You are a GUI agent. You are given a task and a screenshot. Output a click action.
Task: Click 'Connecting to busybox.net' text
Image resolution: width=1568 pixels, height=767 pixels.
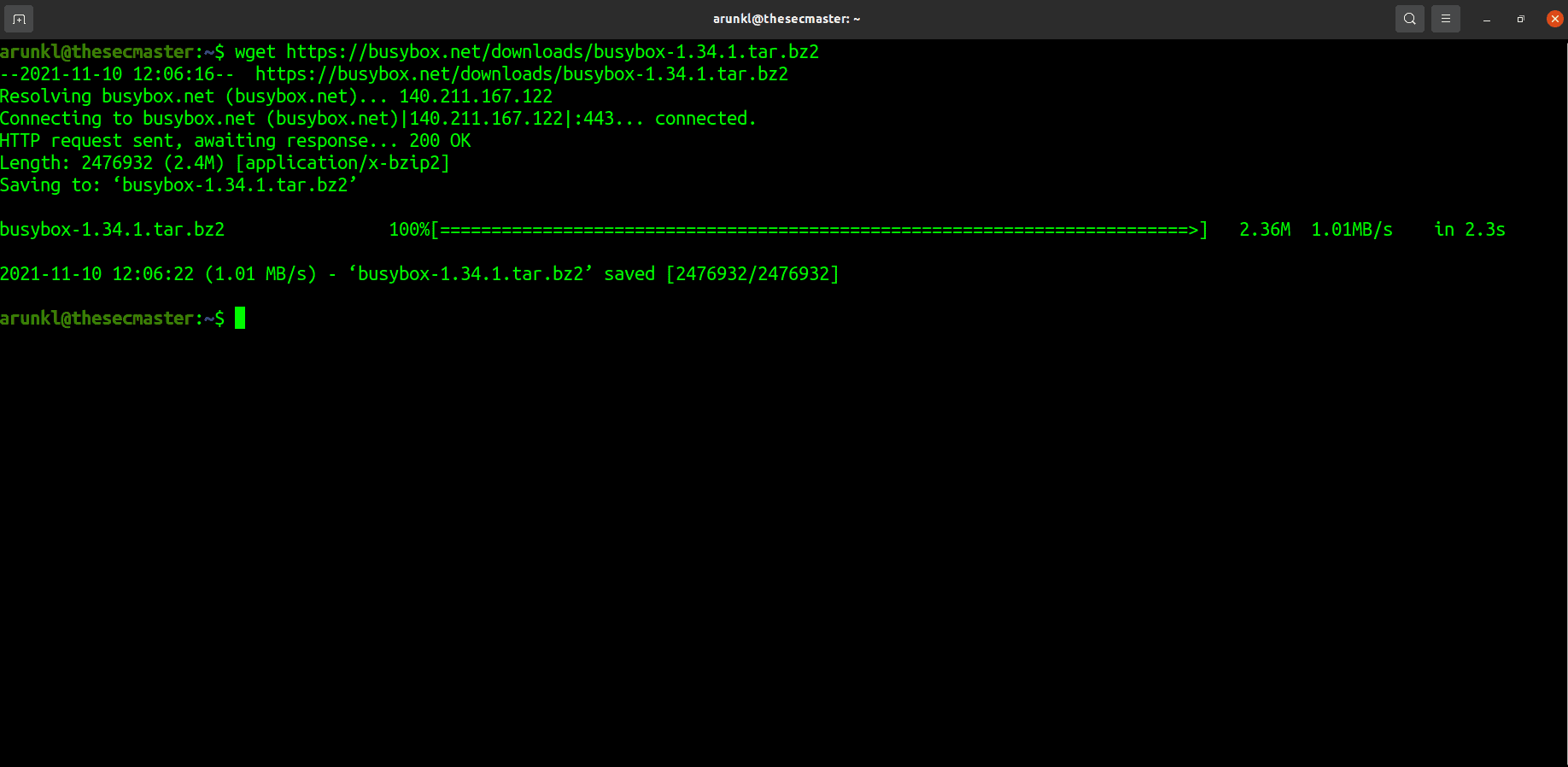point(127,119)
